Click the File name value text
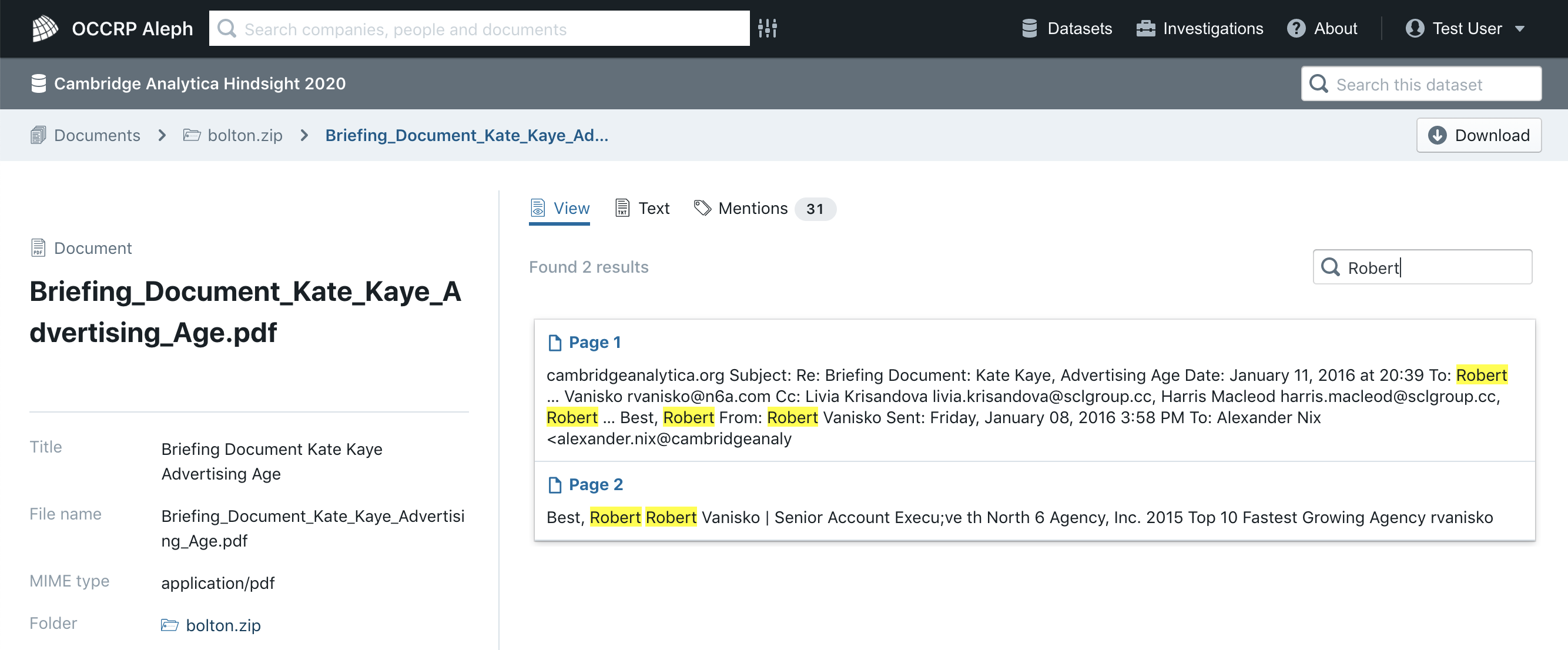 313,528
